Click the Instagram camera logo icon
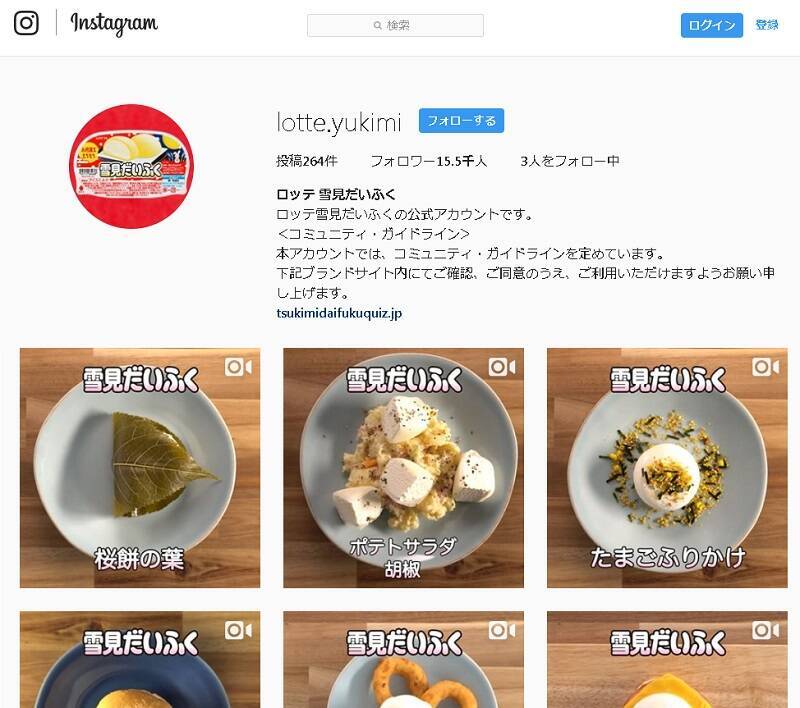The image size is (800, 708). [26, 23]
